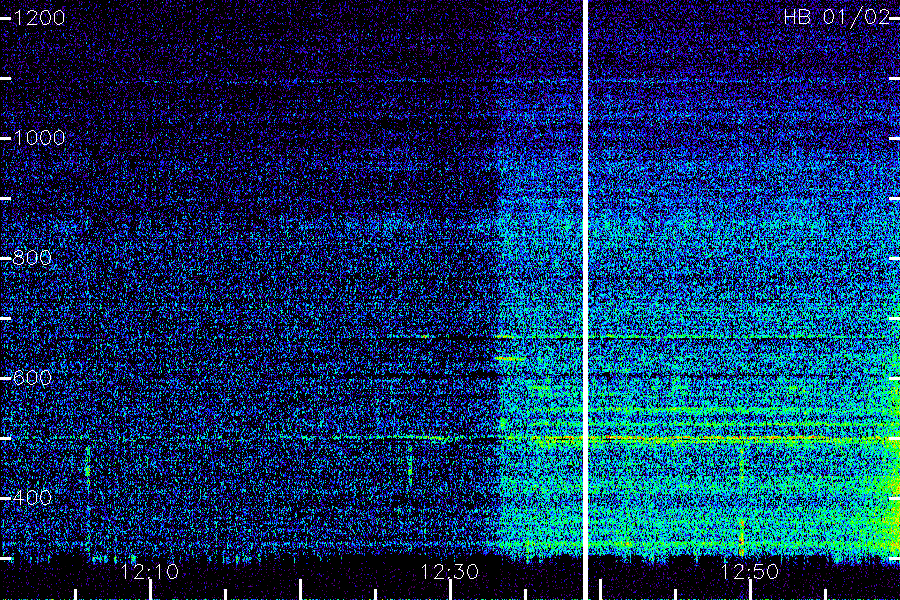The height and width of the screenshot is (600, 900).
Task: Click the HB 01/02 date label
Action: [836, 17]
